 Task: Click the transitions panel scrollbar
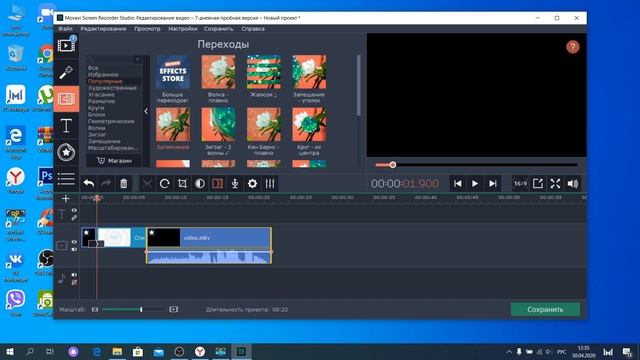[358, 86]
